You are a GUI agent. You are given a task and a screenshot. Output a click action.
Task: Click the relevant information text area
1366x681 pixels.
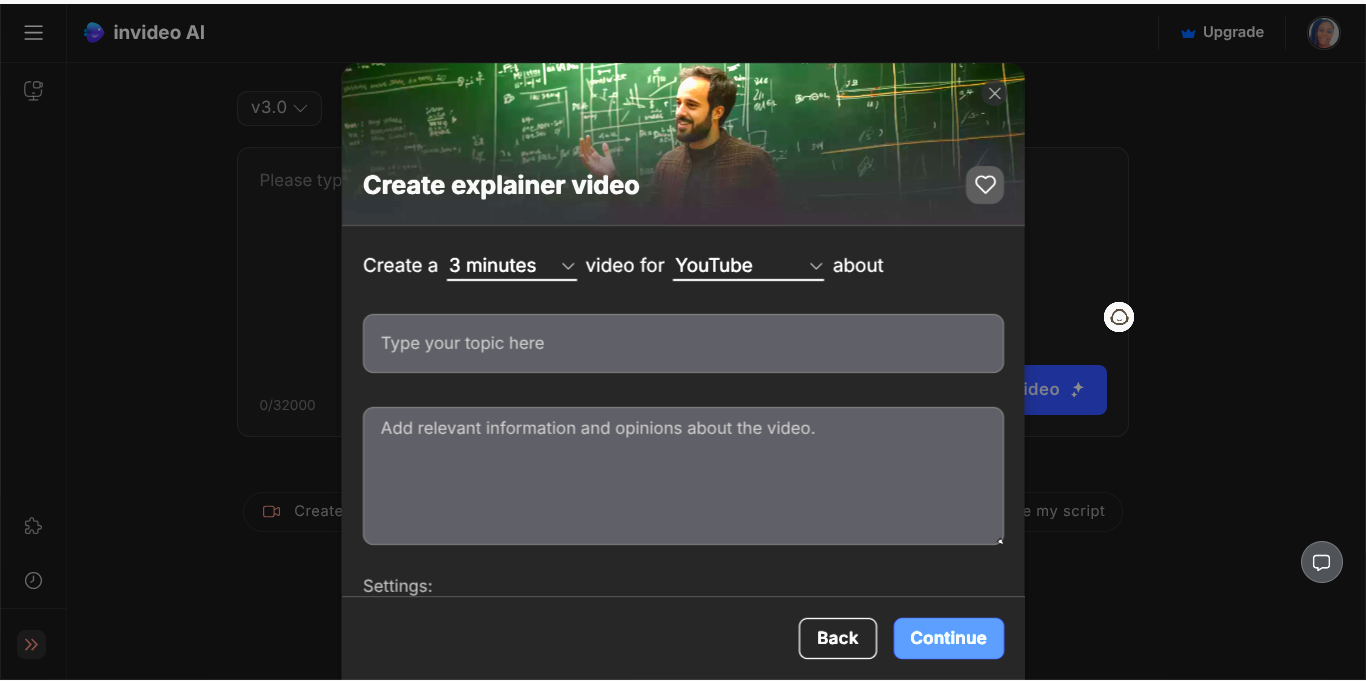[x=683, y=476]
